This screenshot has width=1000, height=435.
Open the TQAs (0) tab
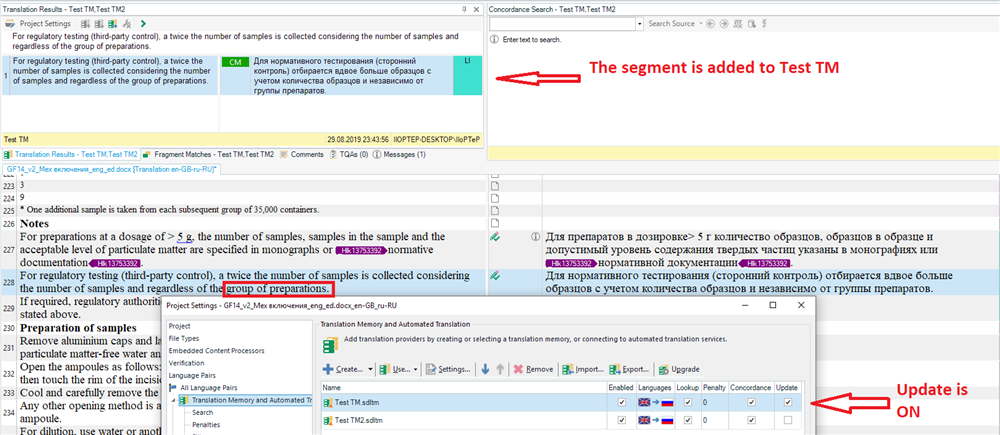349,154
